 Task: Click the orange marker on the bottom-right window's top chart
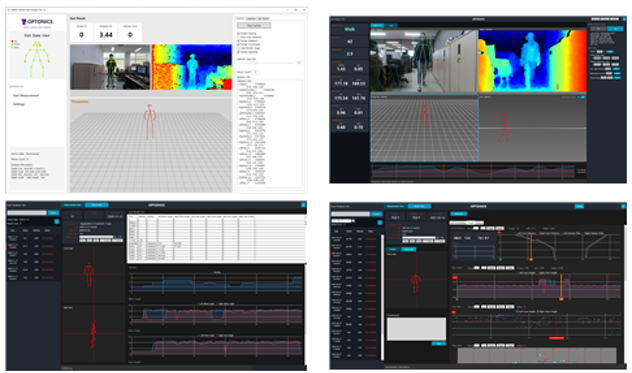tap(531, 259)
